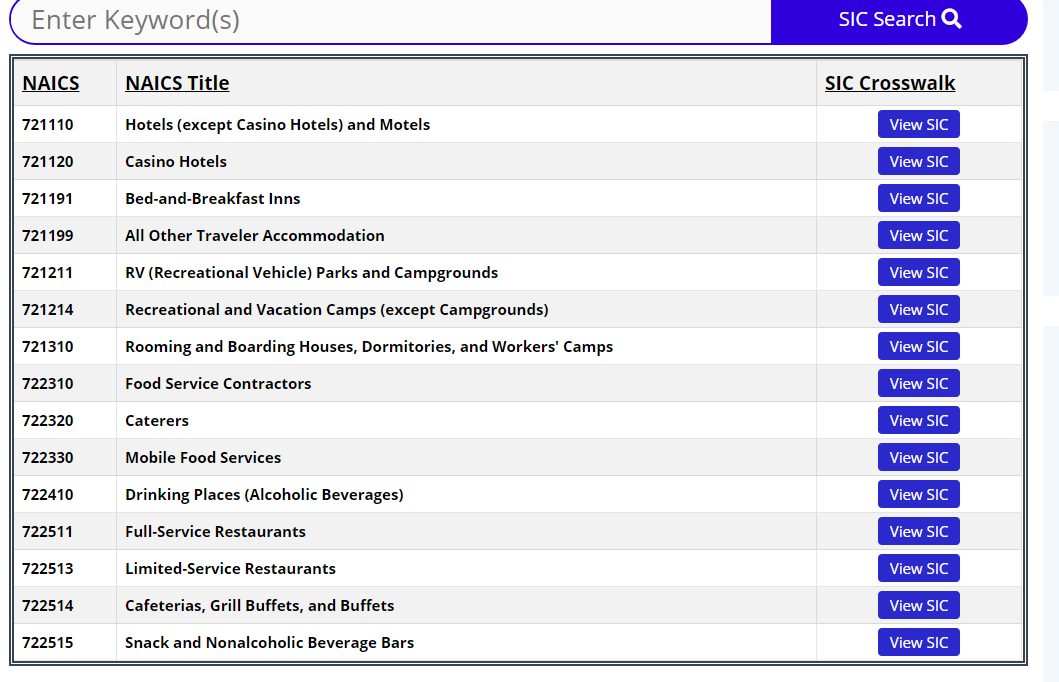View SIC for Cafeterias, Grill Buffets, and Buffets

click(x=919, y=606)
